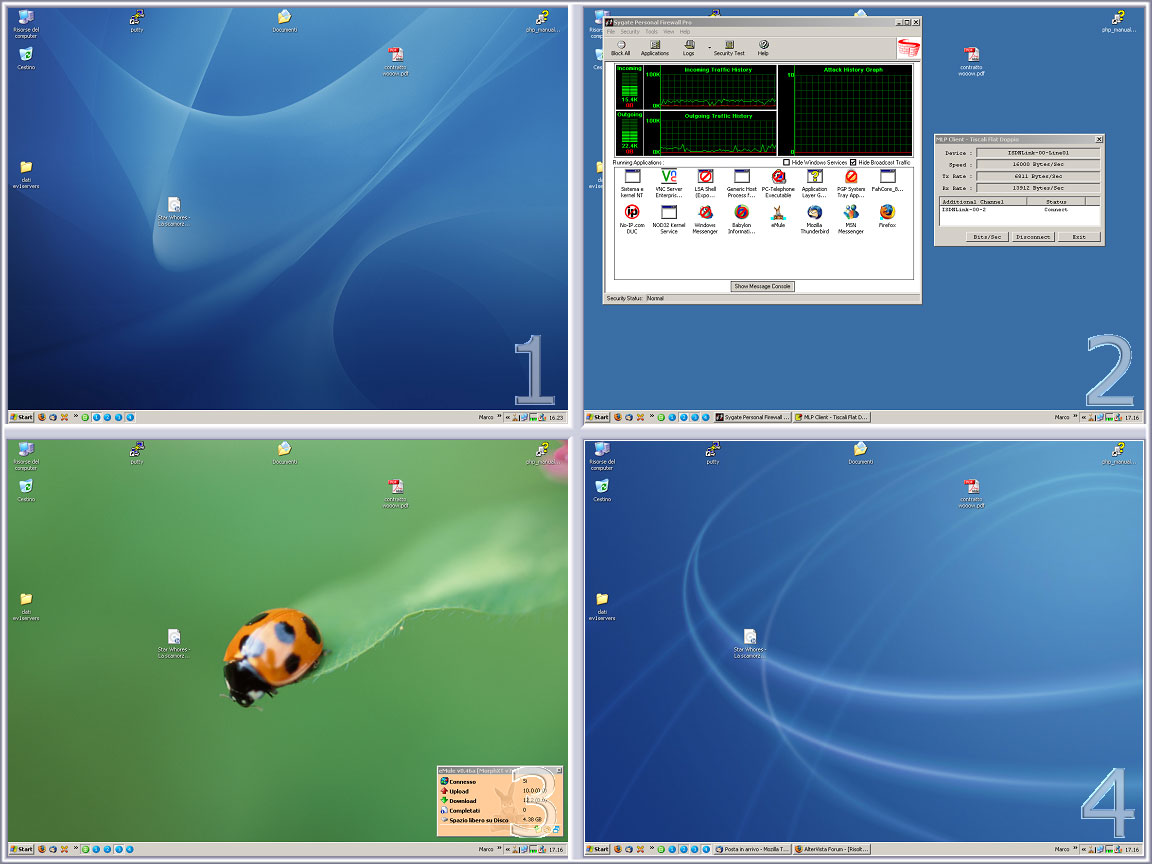This screenshot has width=1152, height=864.
Task: Click the Block All toolbar icon in Sygate
Action: 620,47
